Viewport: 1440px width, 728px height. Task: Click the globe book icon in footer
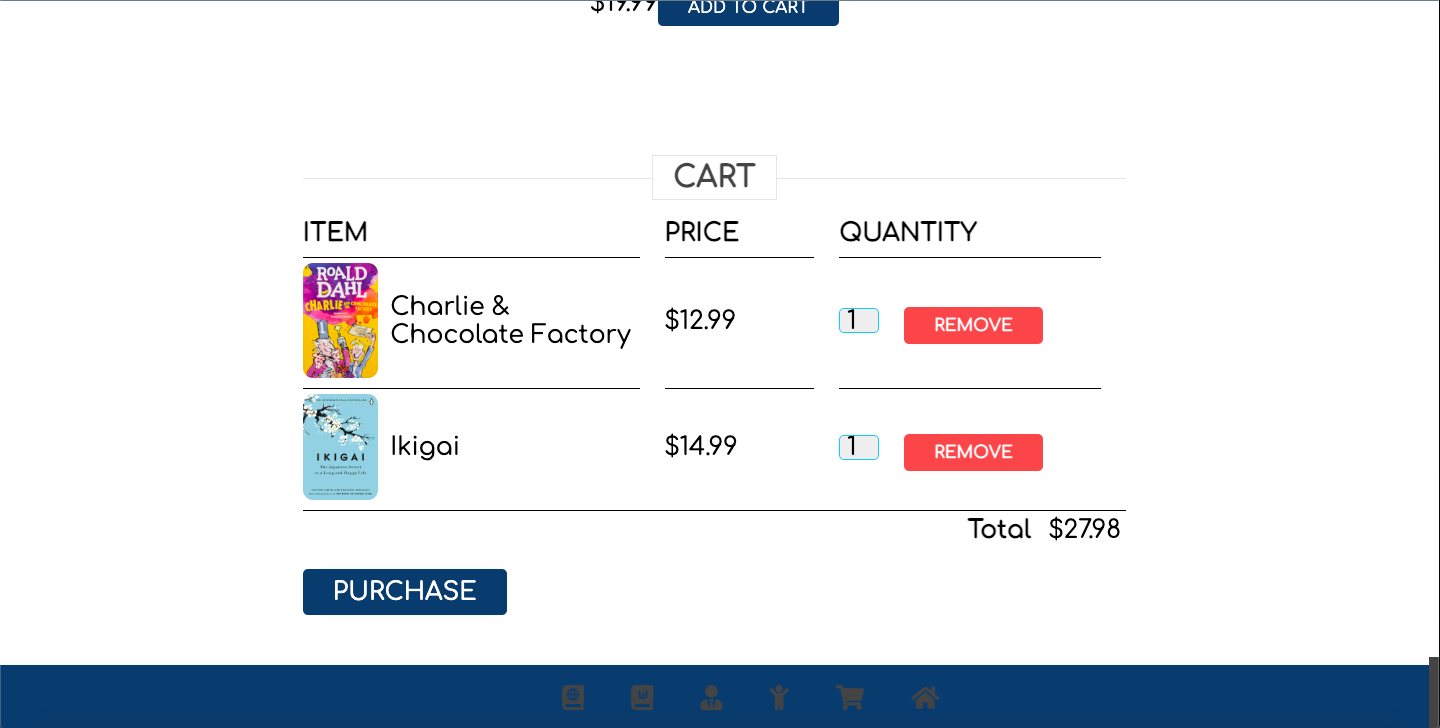[572, 697]
